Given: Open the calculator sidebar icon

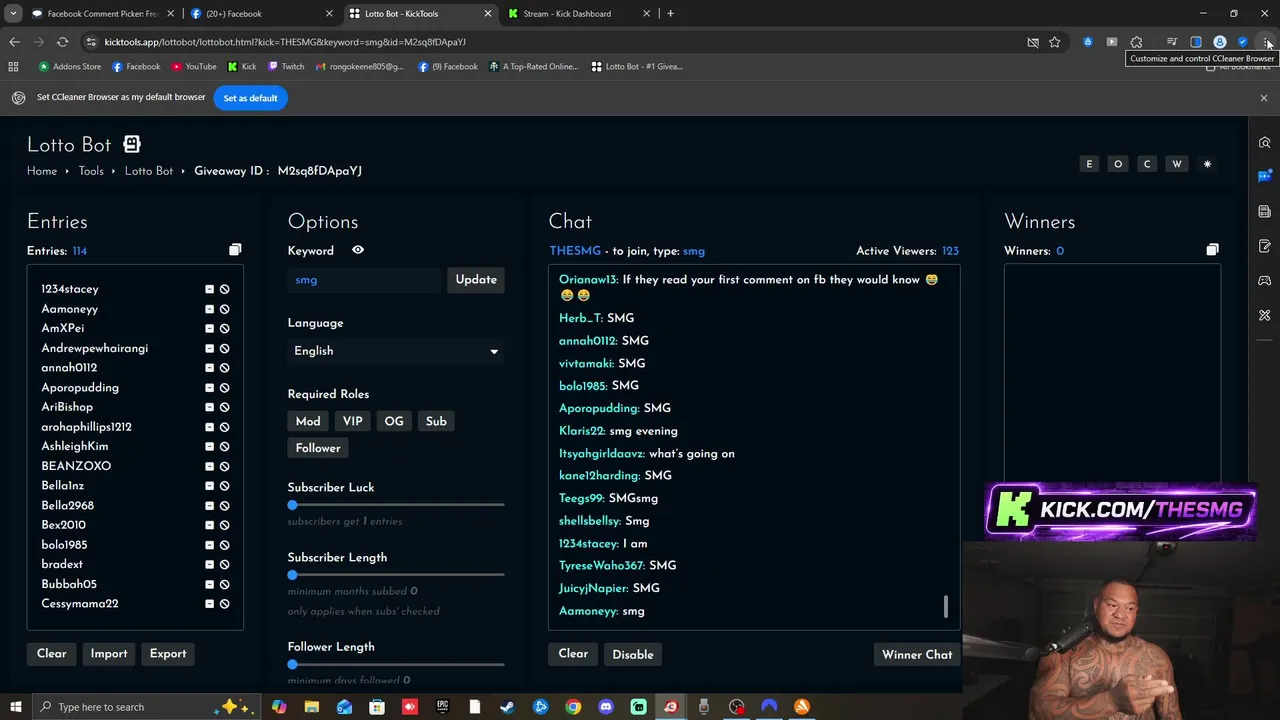Looking at the screenshot, I should (x=1264, y=211).
